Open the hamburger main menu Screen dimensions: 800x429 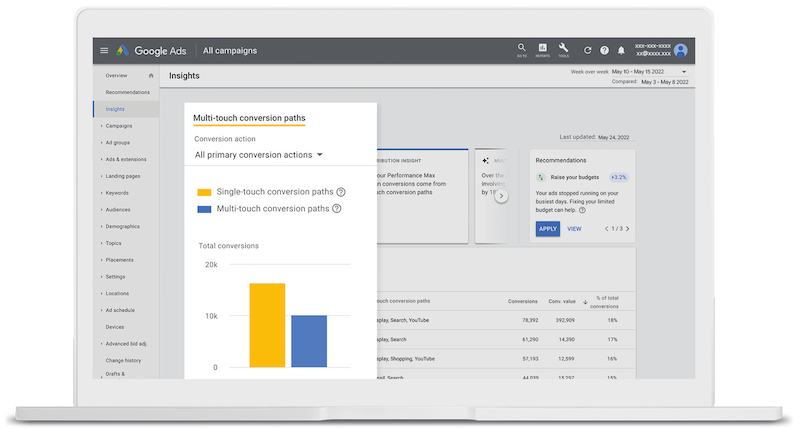click(x=104, y=51)
